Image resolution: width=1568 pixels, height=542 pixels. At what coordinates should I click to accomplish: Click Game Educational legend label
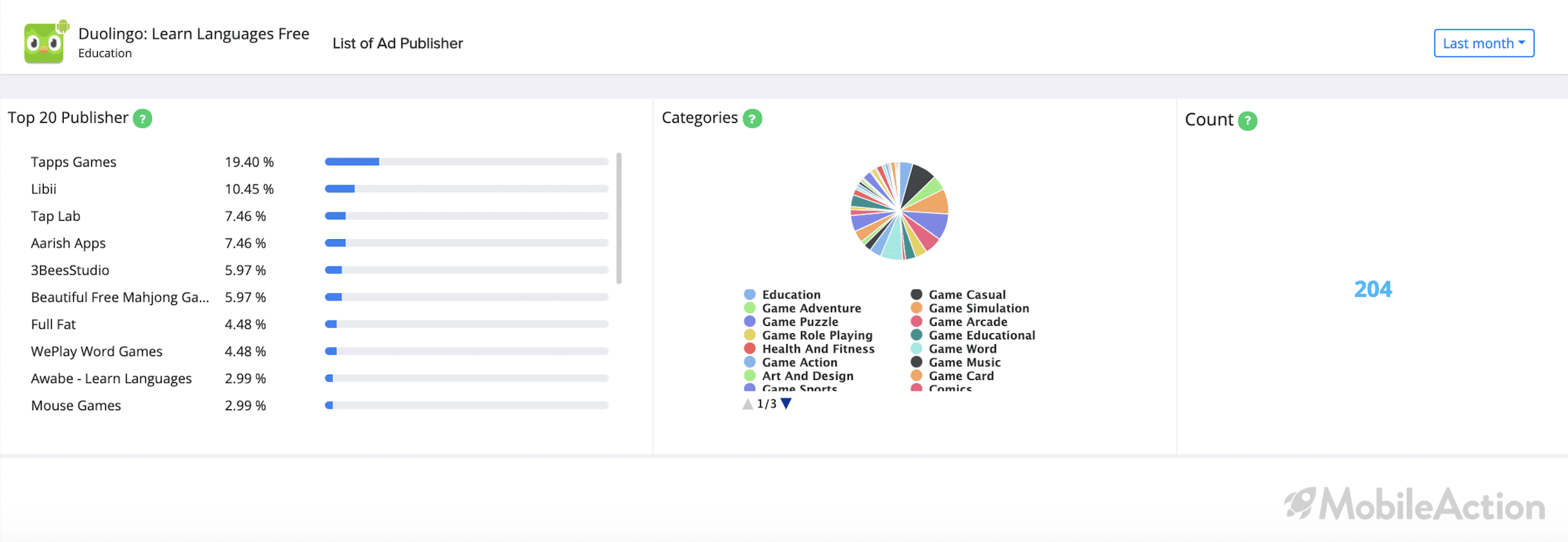[982, 335]
